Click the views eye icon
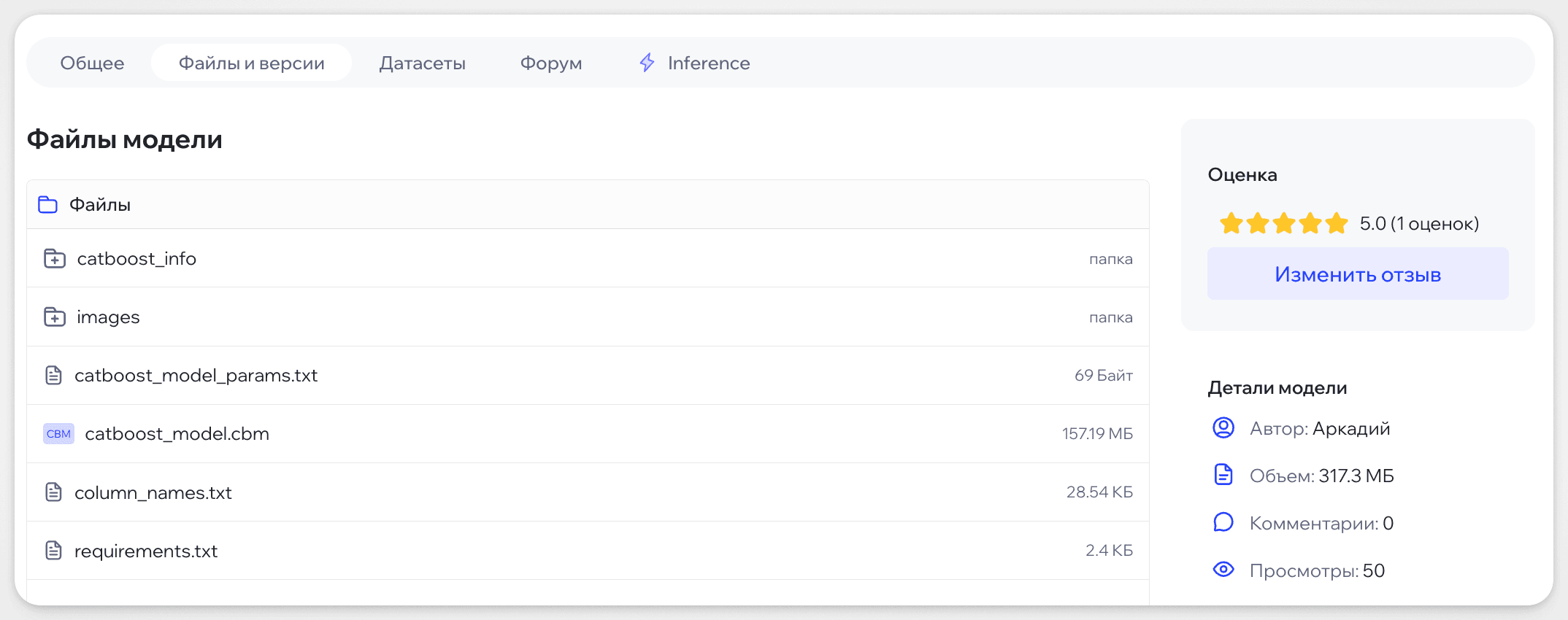The width and height of the screenshot is (1568, 620). click(1223, 569)
